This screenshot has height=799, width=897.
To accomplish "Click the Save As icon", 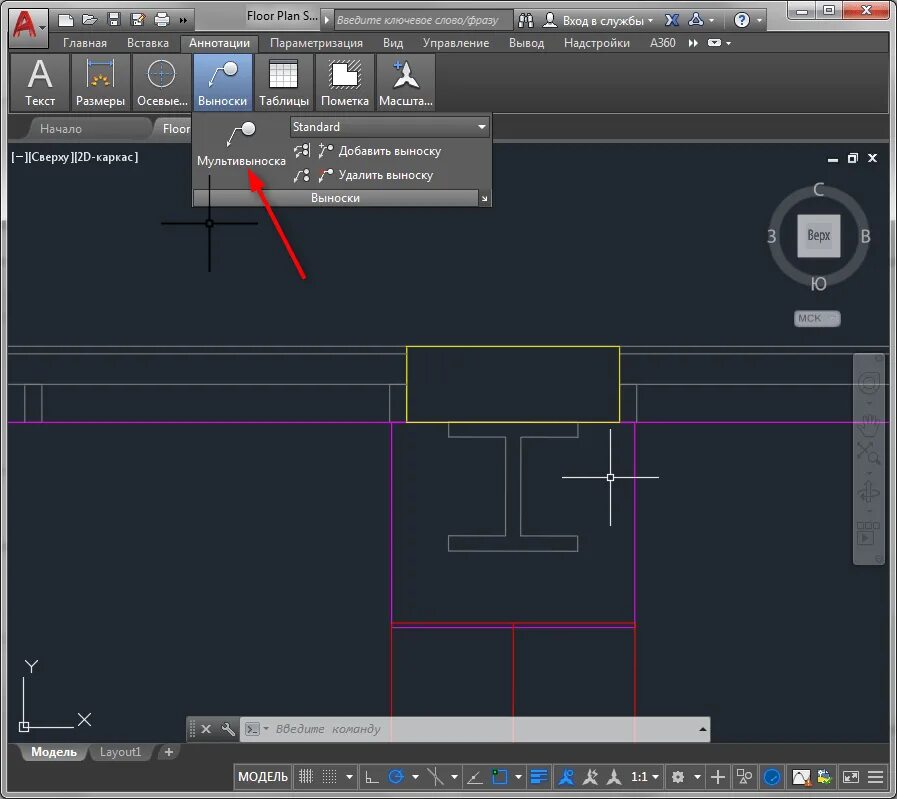I will pyautogui.click(x=138, y=20).
